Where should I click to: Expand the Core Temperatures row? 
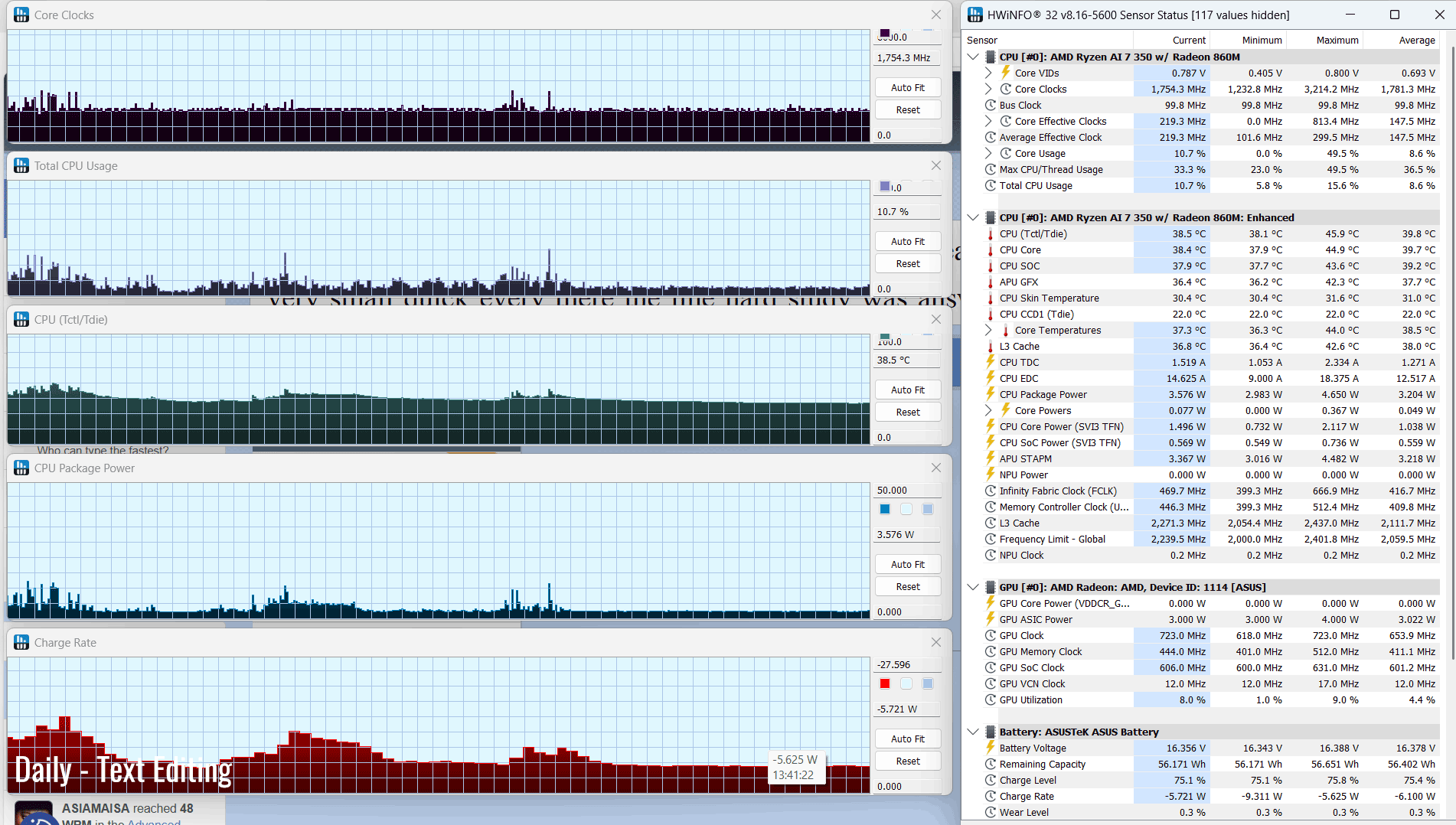(x=988, y=331)
